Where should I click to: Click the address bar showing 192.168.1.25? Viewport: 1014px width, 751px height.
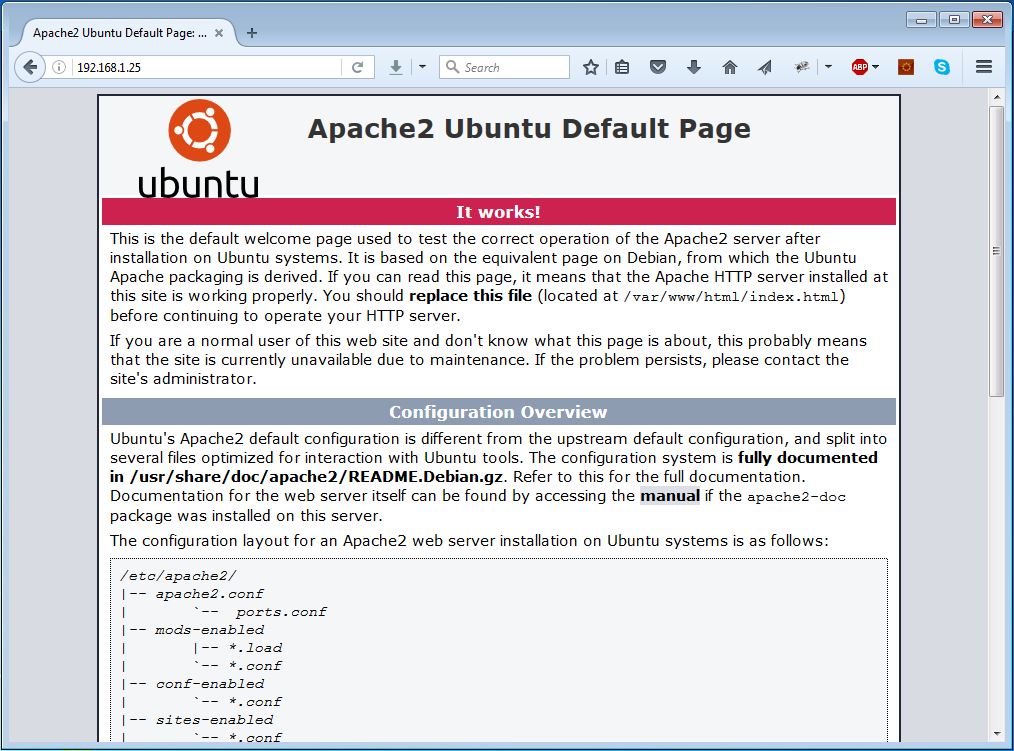pos(207,67)
